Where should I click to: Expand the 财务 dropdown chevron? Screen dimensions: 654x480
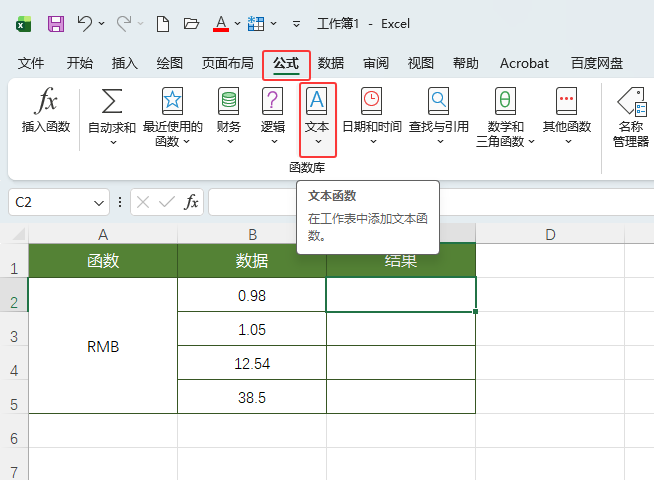coord(230,142)
